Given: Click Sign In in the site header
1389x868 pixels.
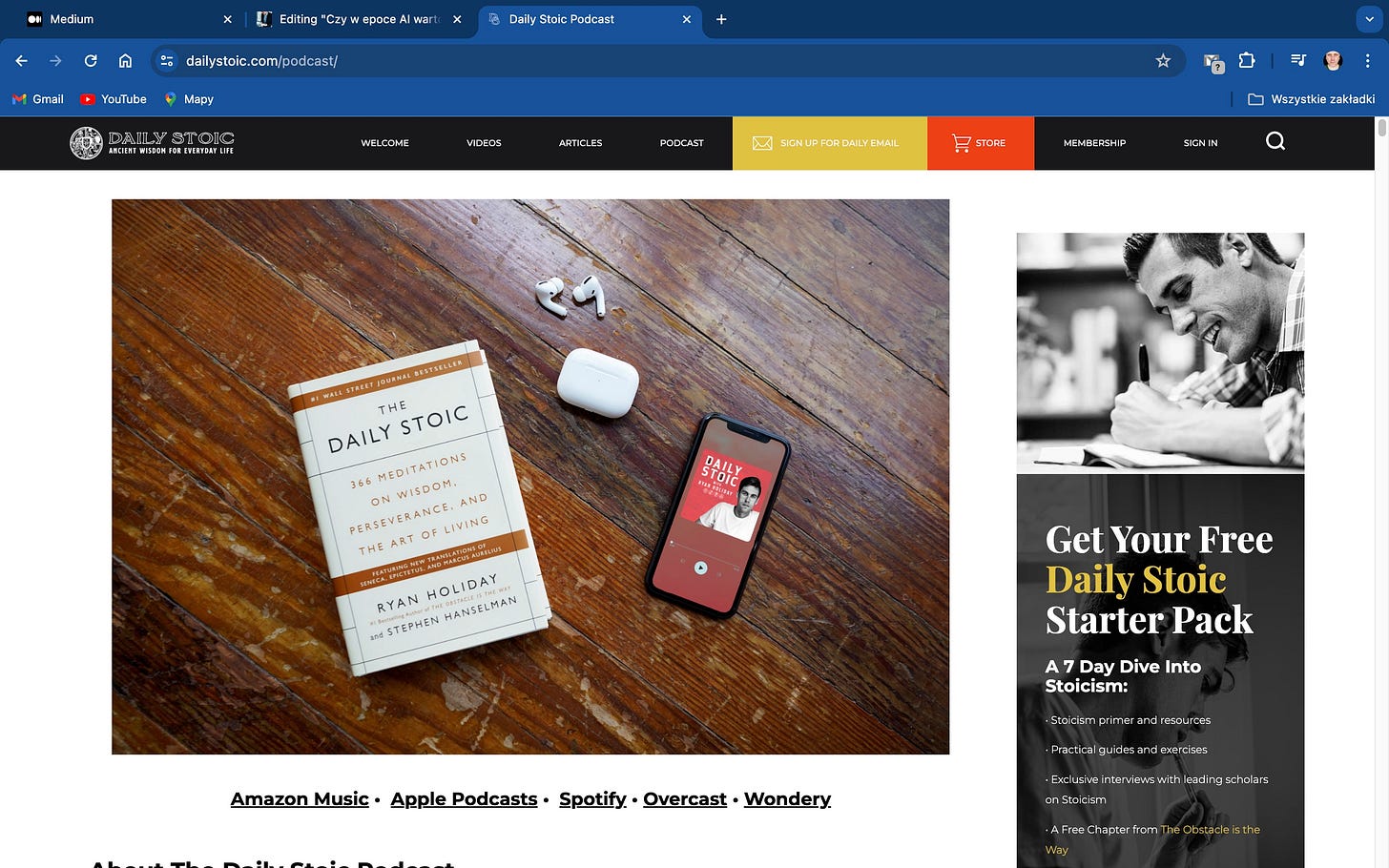Looking at the screenshot, I should [1200, 143].
